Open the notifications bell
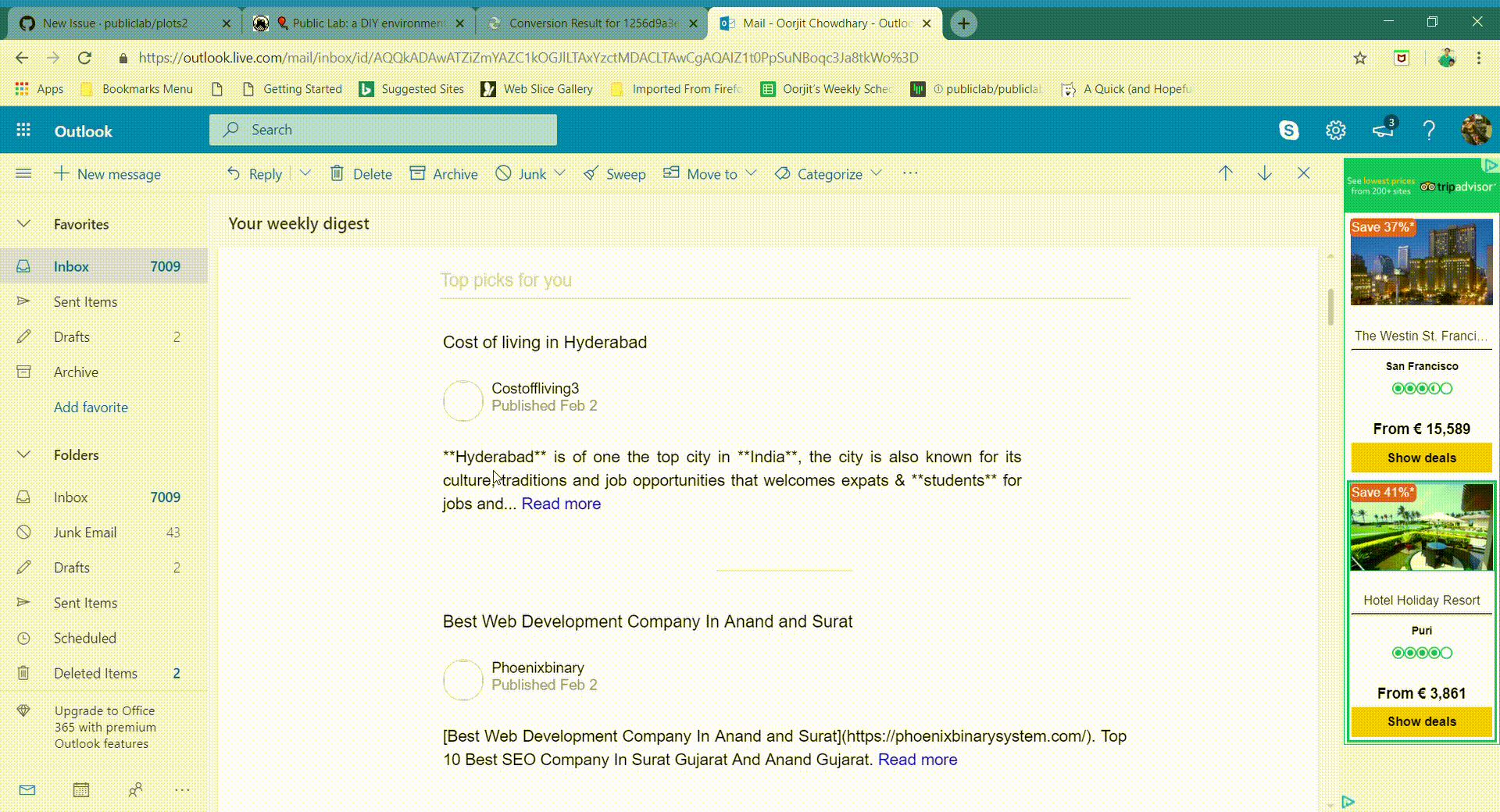 (1382, 130)
